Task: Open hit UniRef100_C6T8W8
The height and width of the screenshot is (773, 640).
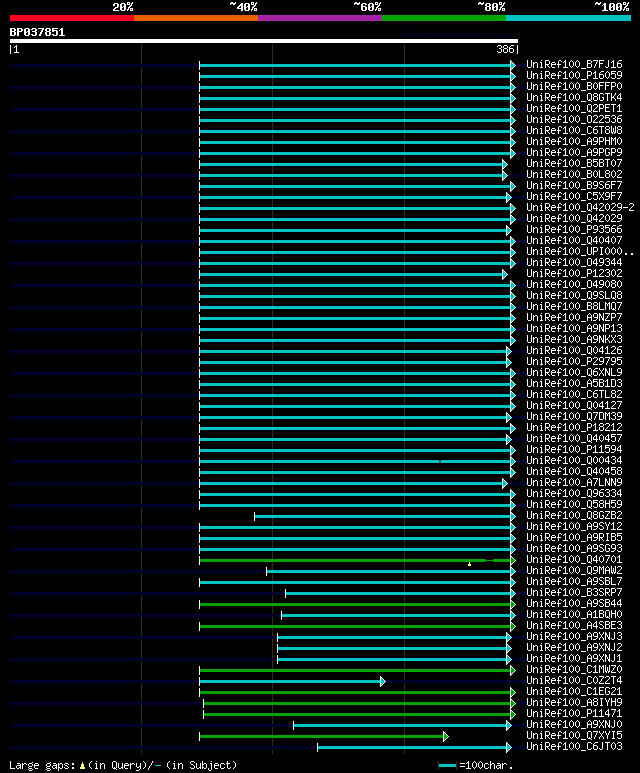Action: 574,131
